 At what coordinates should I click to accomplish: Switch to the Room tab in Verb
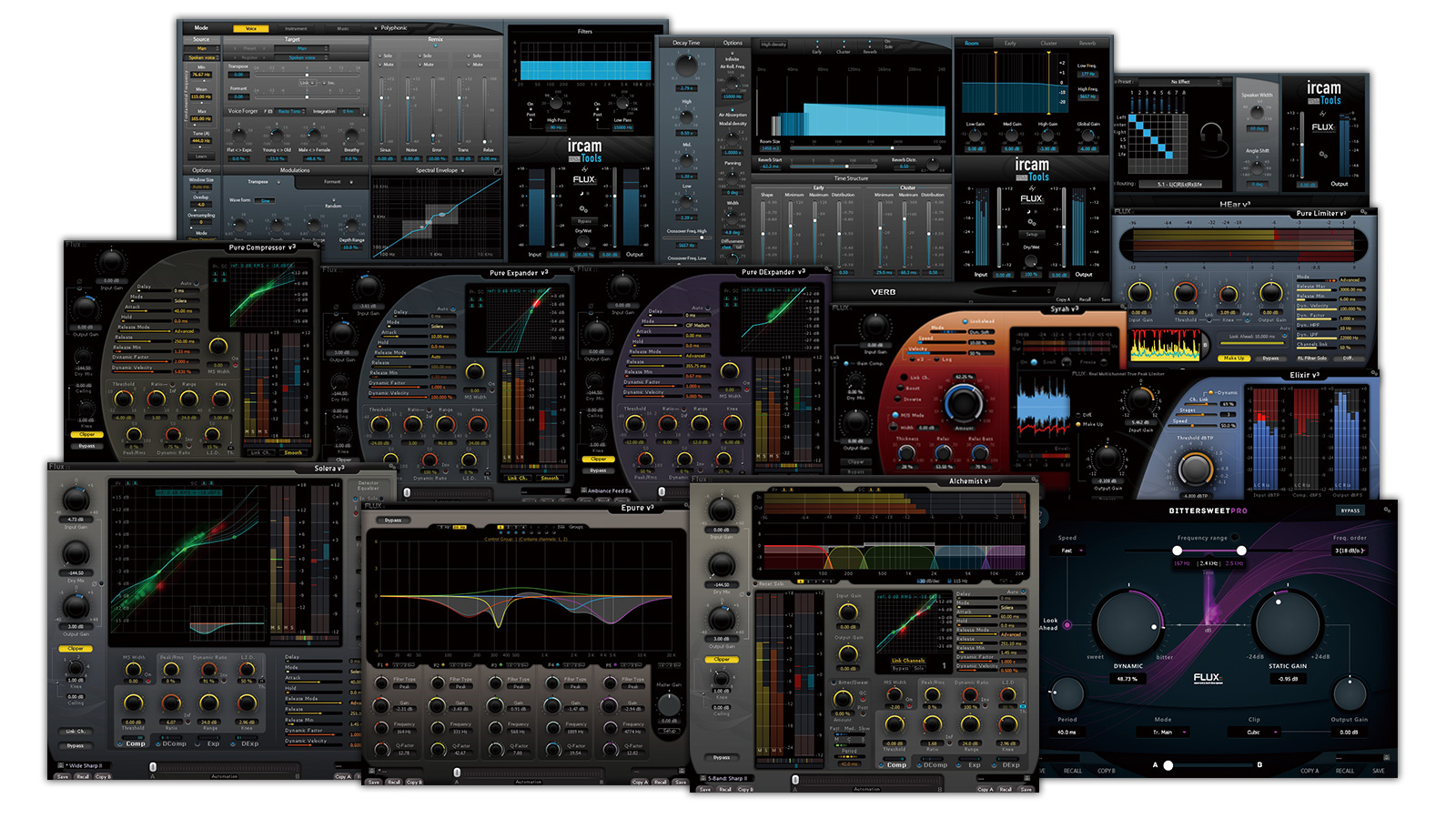[x=972, y=43]
